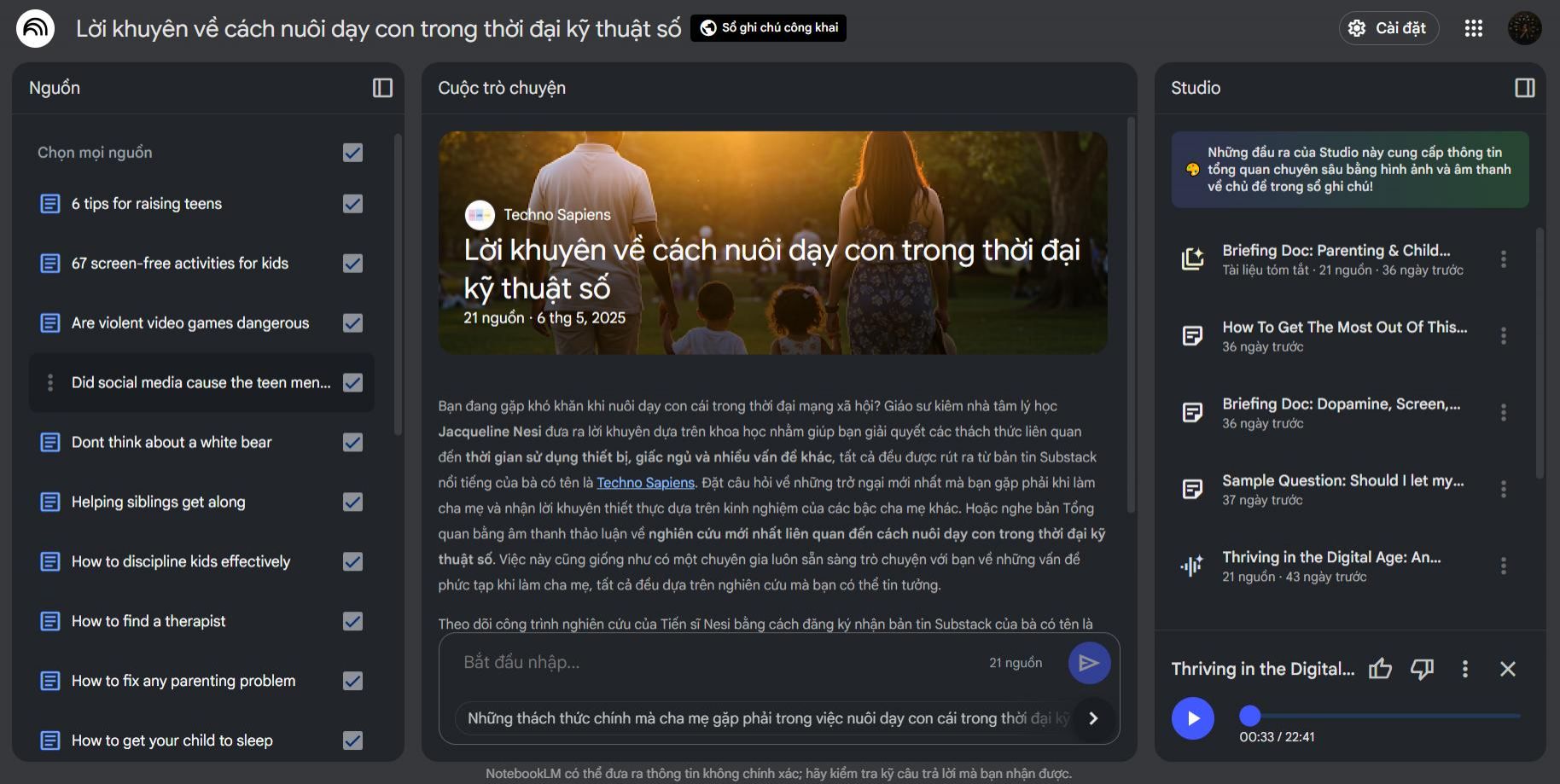The width and height of the screenshot is (1560, 784).
Task: Show next suggested question chevron
Action: coord(1093,718)
